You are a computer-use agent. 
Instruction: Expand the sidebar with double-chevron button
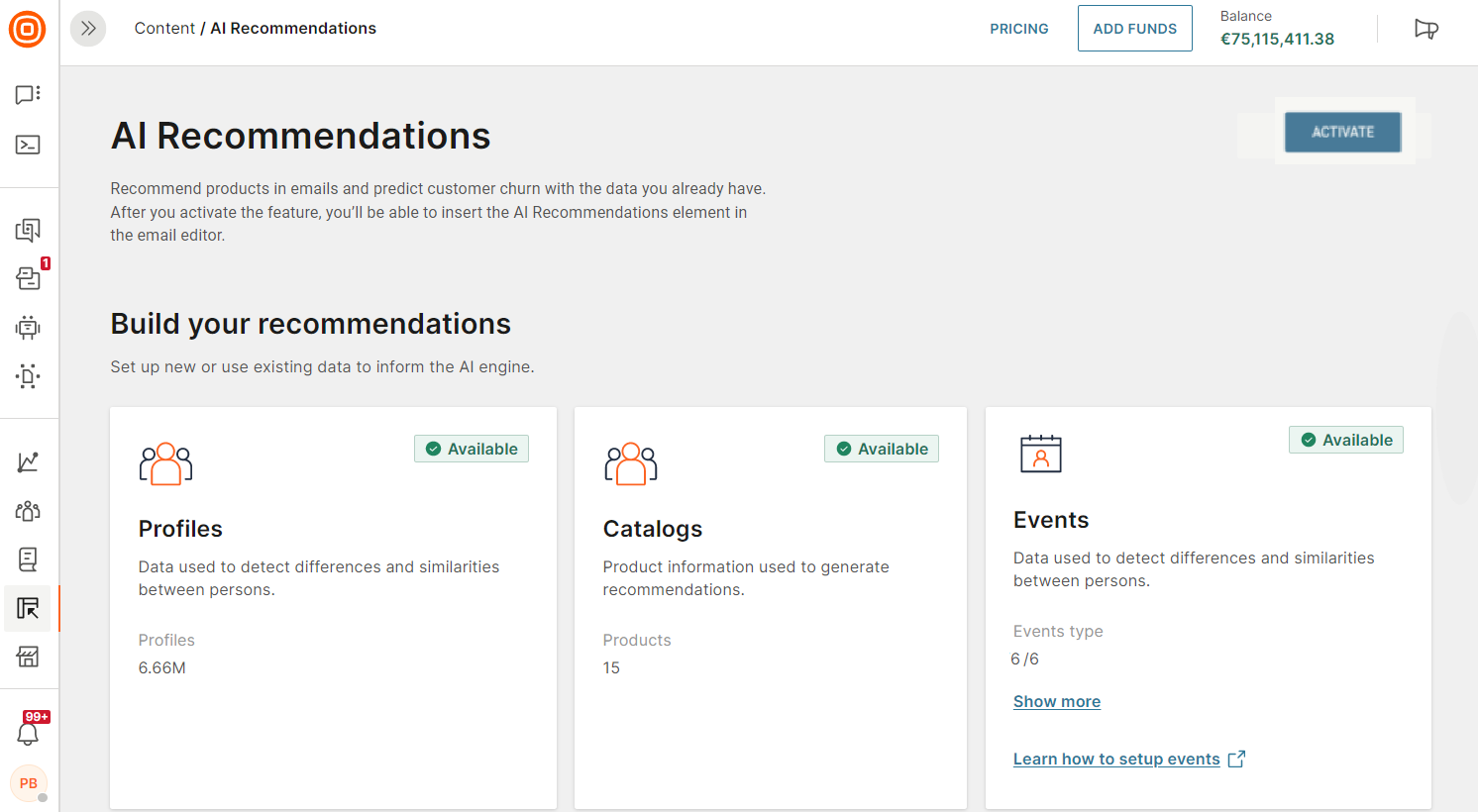(x=88, y=29)
